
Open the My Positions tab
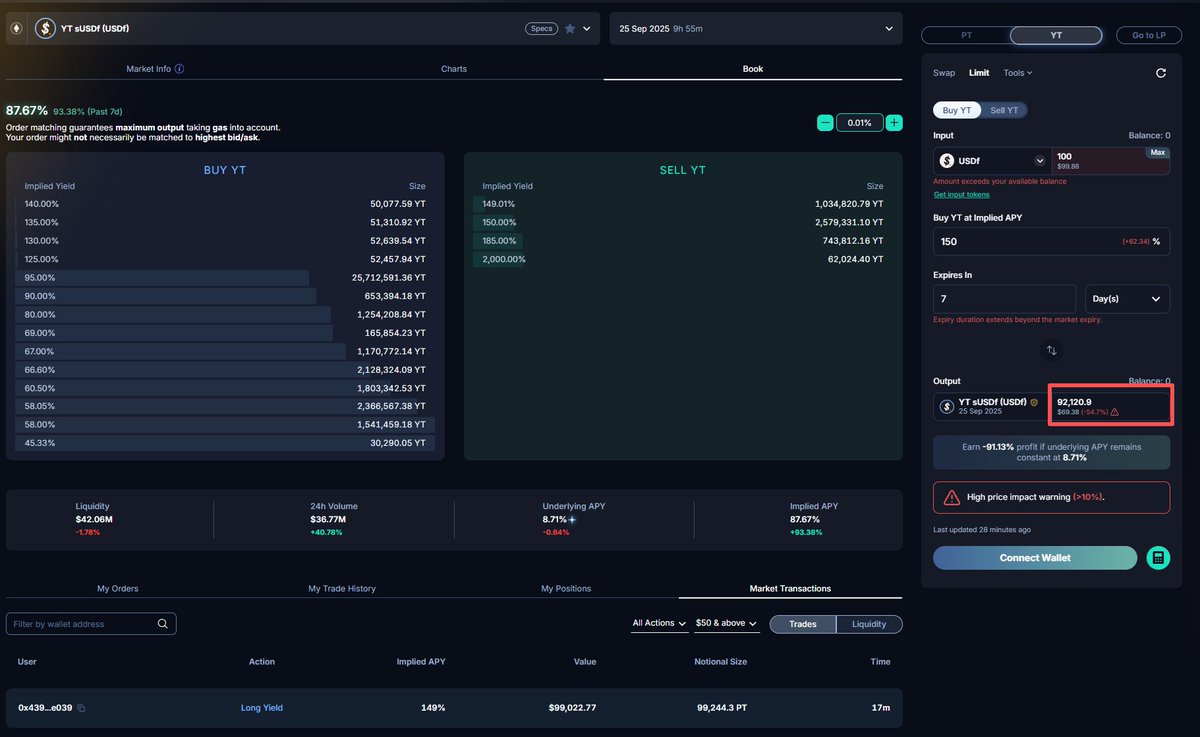(x=566, y=588)
